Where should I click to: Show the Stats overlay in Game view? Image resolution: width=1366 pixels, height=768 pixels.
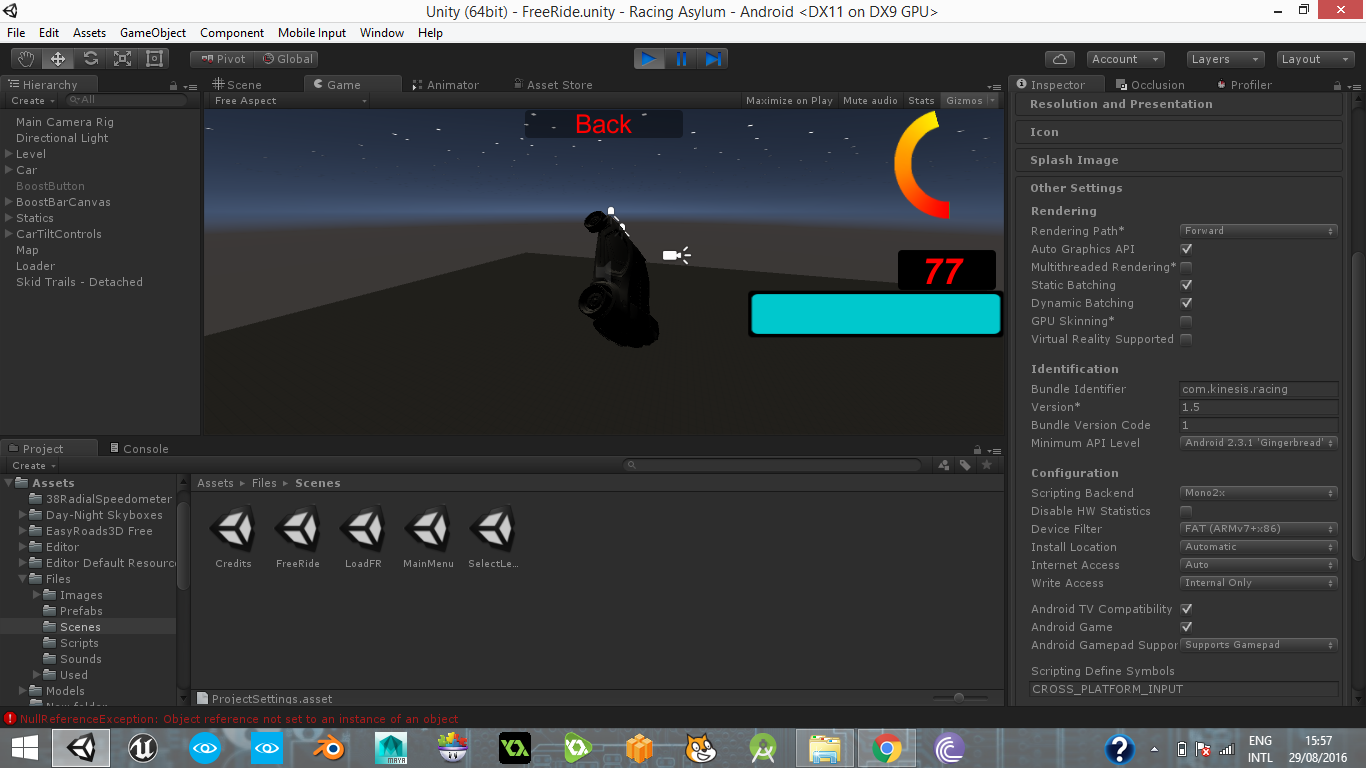coord(921,101)
